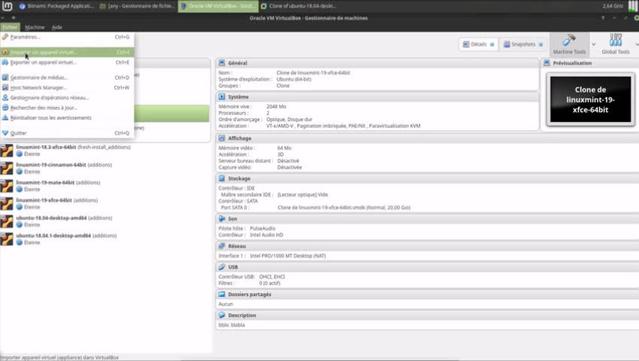Select linuxmint-18.3-xfce-64bit machine icon
639x361 pixels.
click(x=7, y=150)
